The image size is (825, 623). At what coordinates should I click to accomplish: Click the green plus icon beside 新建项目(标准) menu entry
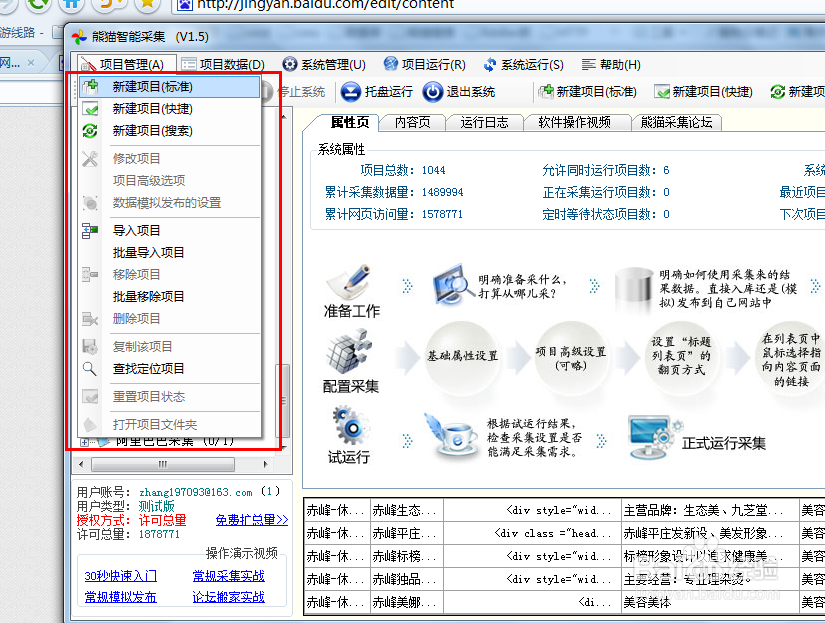(90, 86)
